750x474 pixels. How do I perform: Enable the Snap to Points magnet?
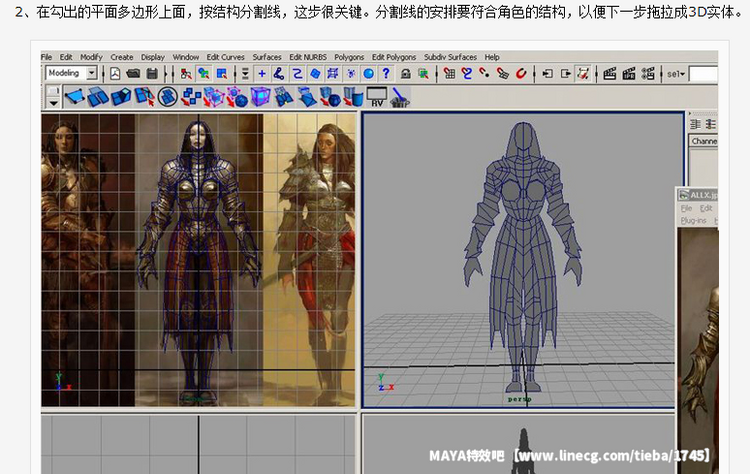coord(485,74)
